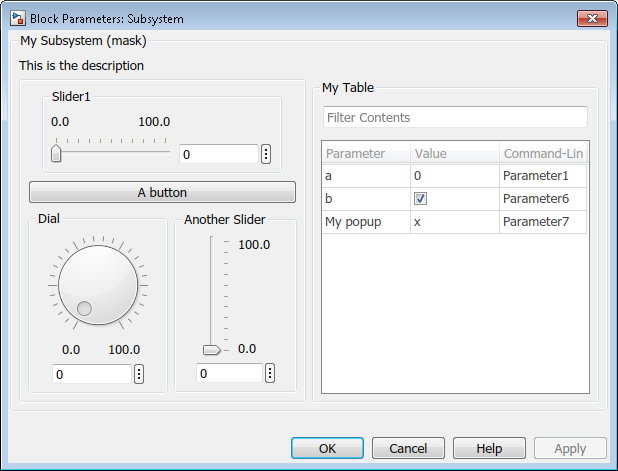Toggle the checkbox for parameter b
The width and height of the screenshot is (618, 471).
420,198
